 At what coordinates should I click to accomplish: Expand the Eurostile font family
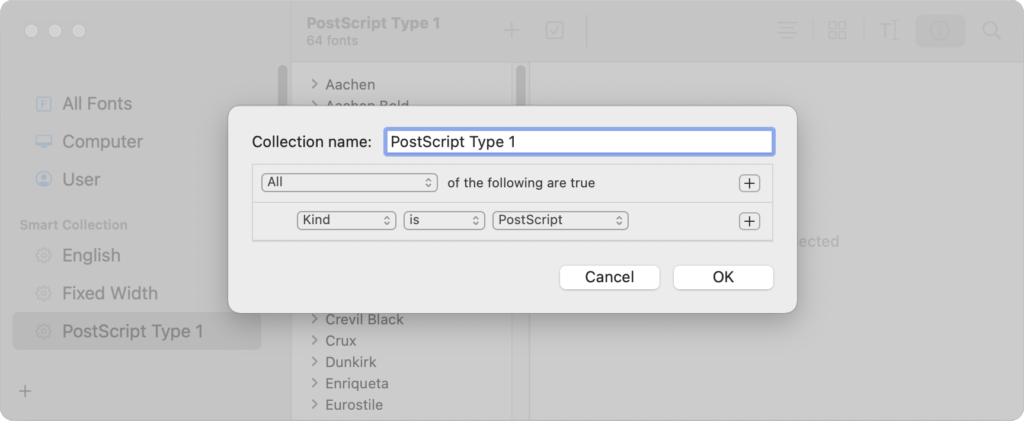click(x=315, y=405)
